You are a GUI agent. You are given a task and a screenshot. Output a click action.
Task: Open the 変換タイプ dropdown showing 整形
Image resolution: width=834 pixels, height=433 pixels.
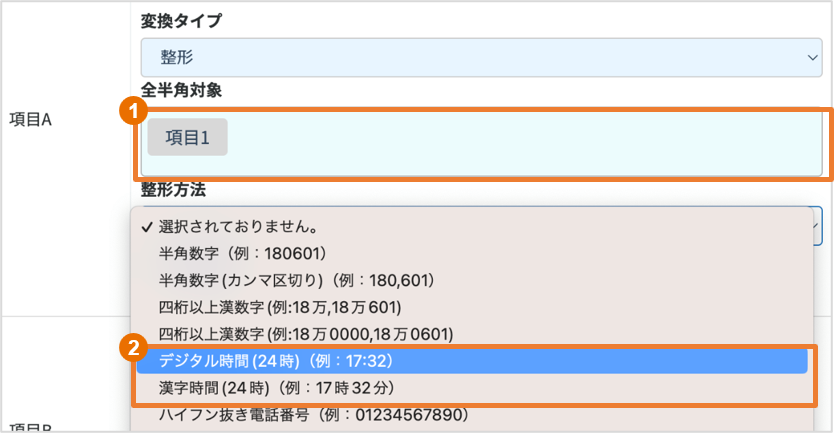[480, 58]
